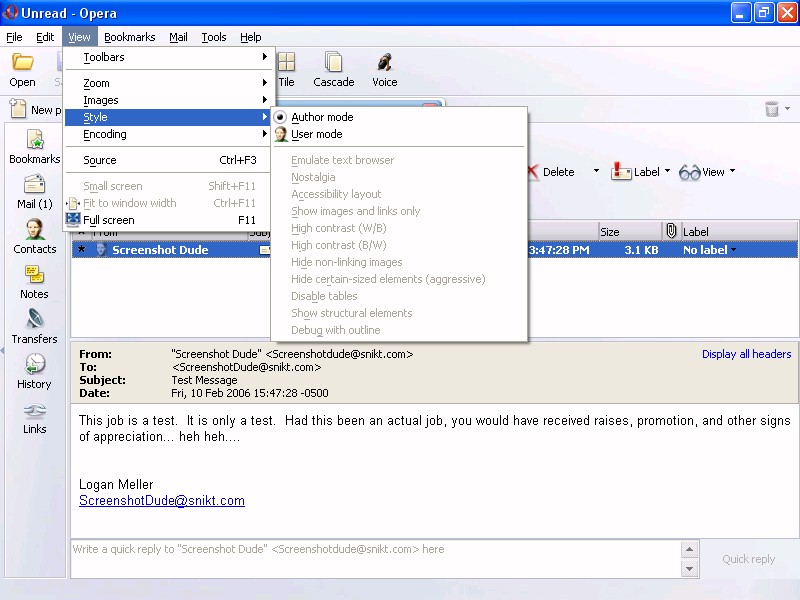
Task: Select Author mode radio option
Action: click(x=321, y=117)
